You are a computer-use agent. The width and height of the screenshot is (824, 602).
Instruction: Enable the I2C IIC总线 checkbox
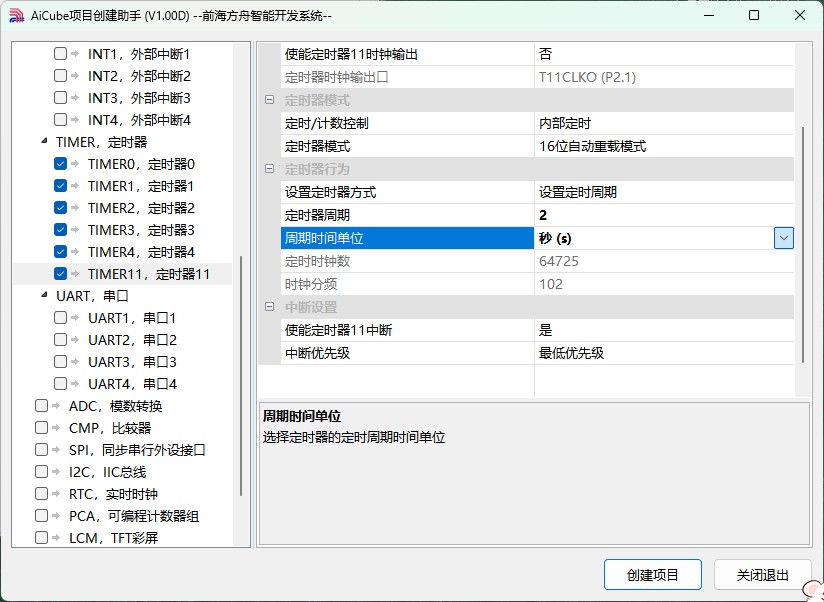click(42, 472)
